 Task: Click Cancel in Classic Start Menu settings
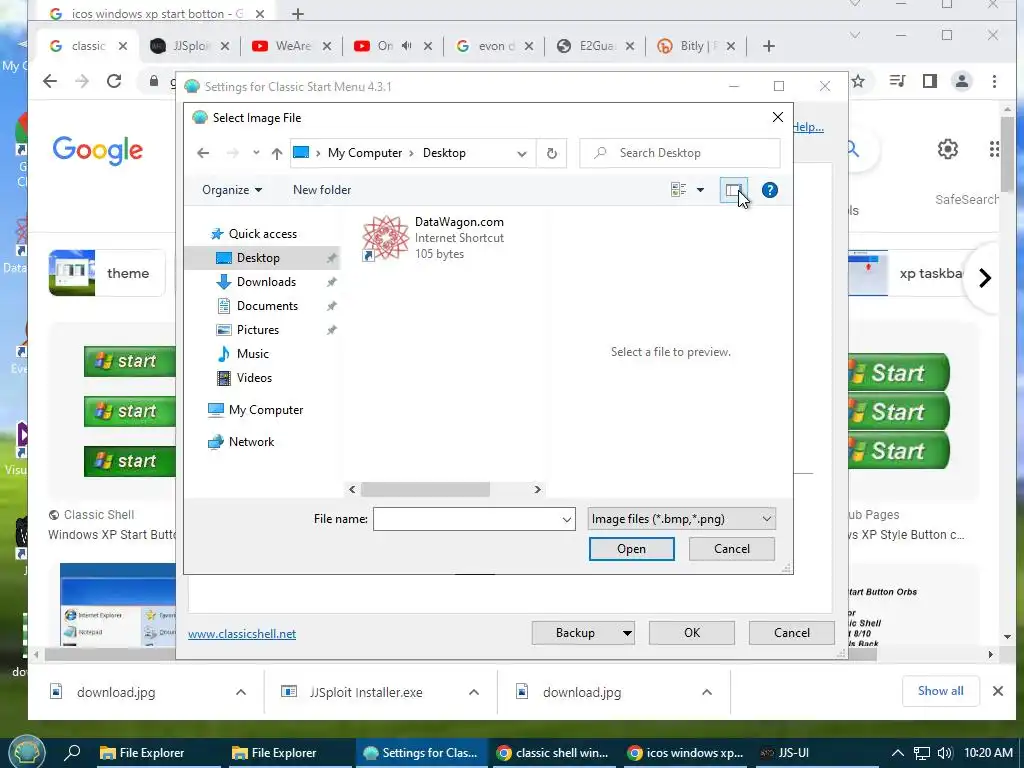point(792,633)
